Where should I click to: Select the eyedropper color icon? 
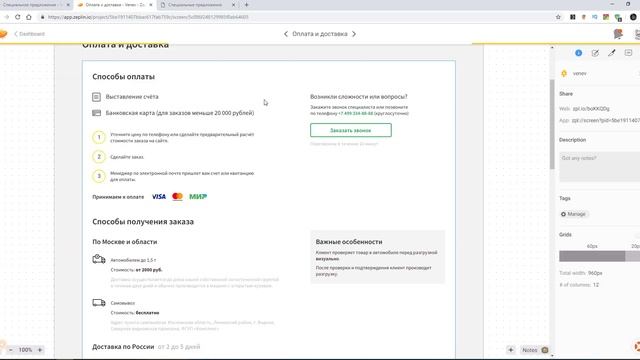click(x=611, y=53)
